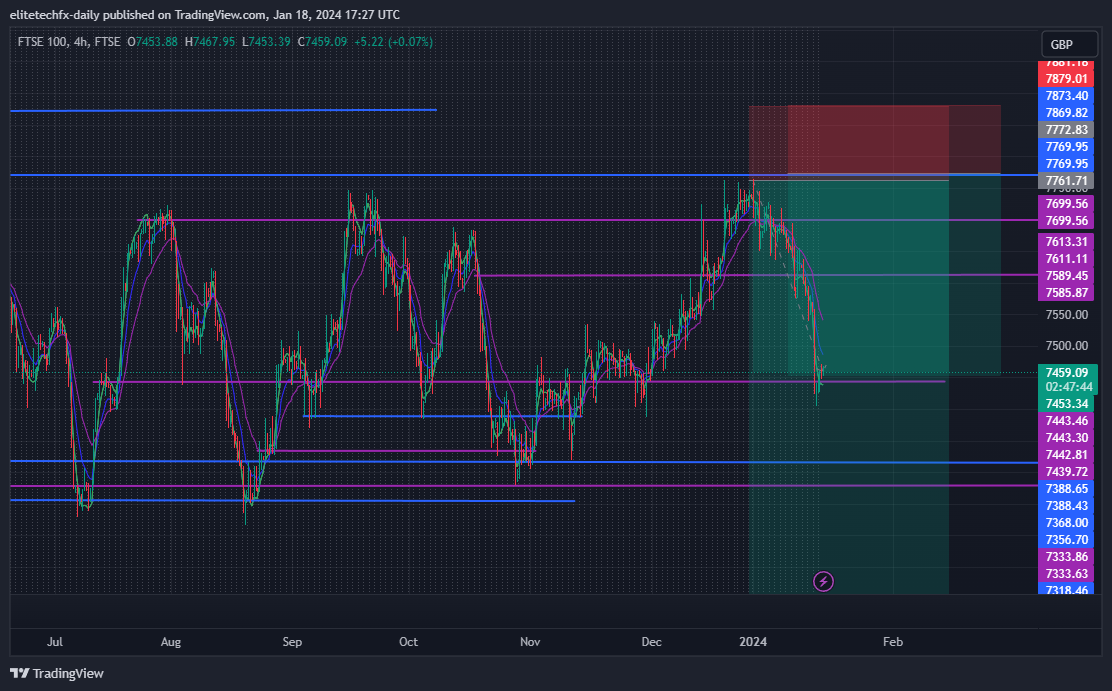The width and height of the screenshot is (1112, 691).
Task: Click the purple lightning event icon
Action: (x=823, y=582)
